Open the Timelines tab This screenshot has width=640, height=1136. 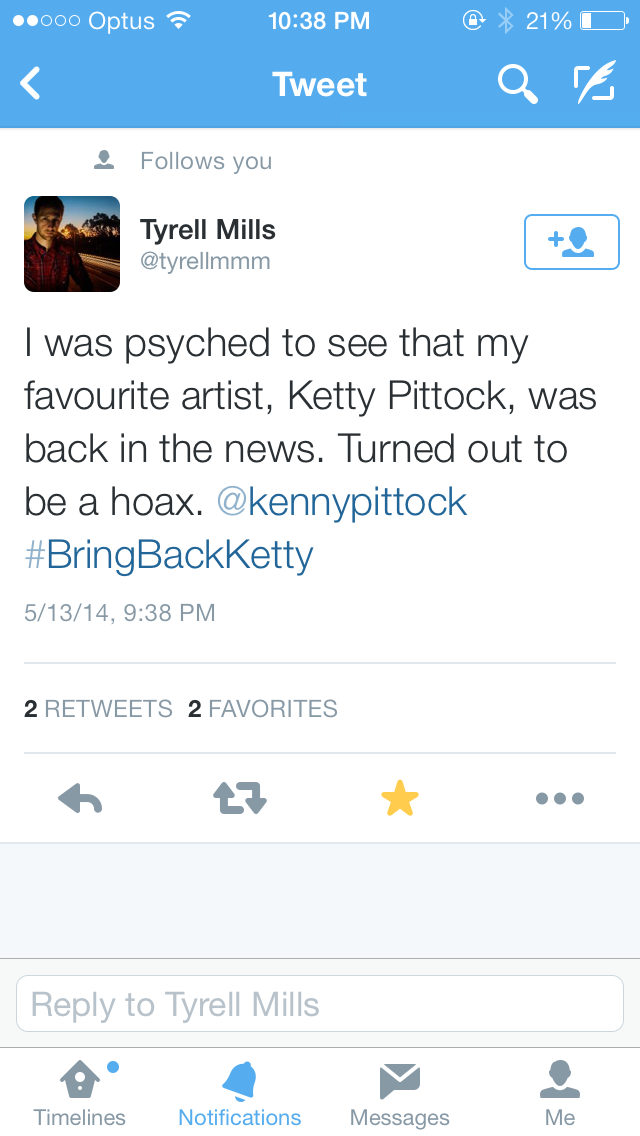pos(80,1092)
